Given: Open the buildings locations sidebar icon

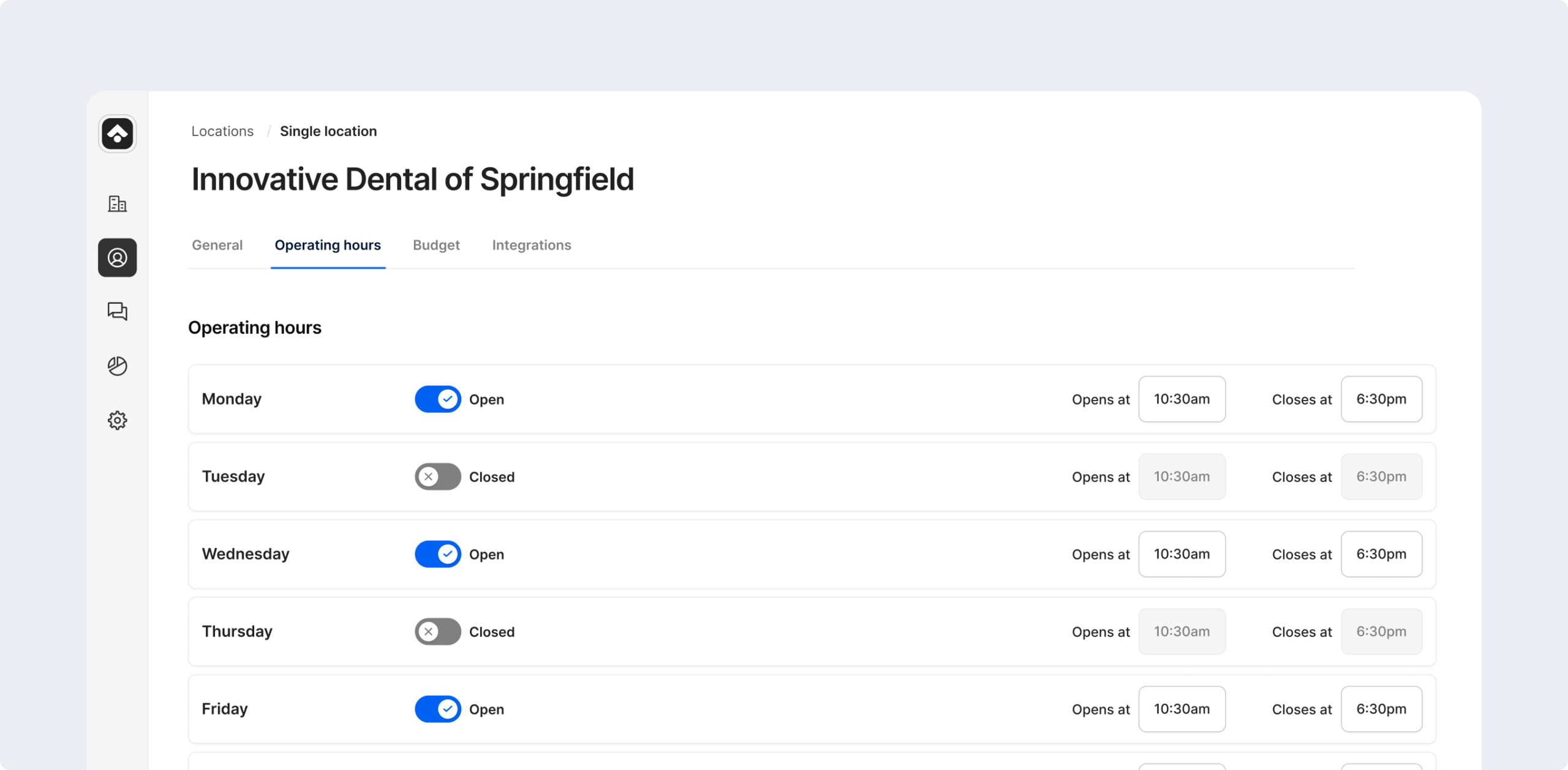Looking at the screenshot, I should tap(117, 204).
